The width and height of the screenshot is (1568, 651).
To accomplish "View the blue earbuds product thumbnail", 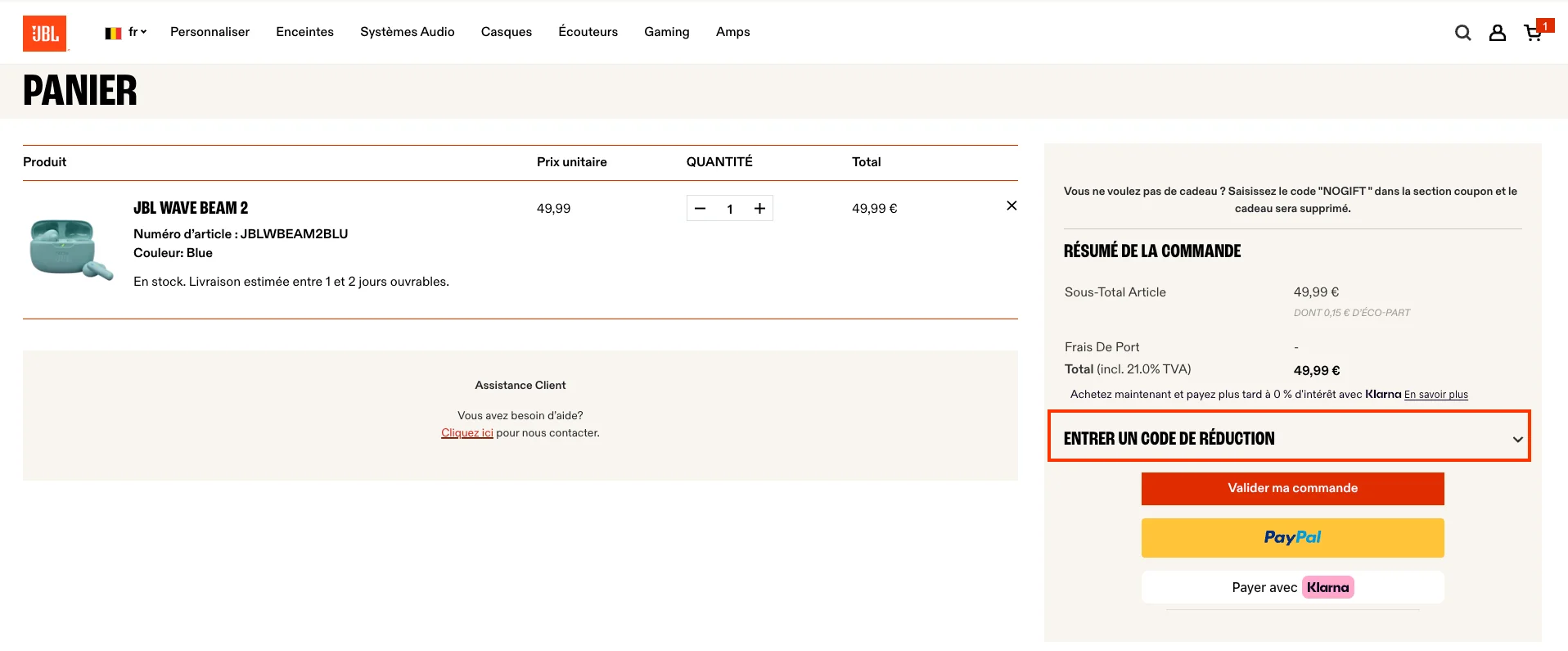I will click(x=71, y=249).
